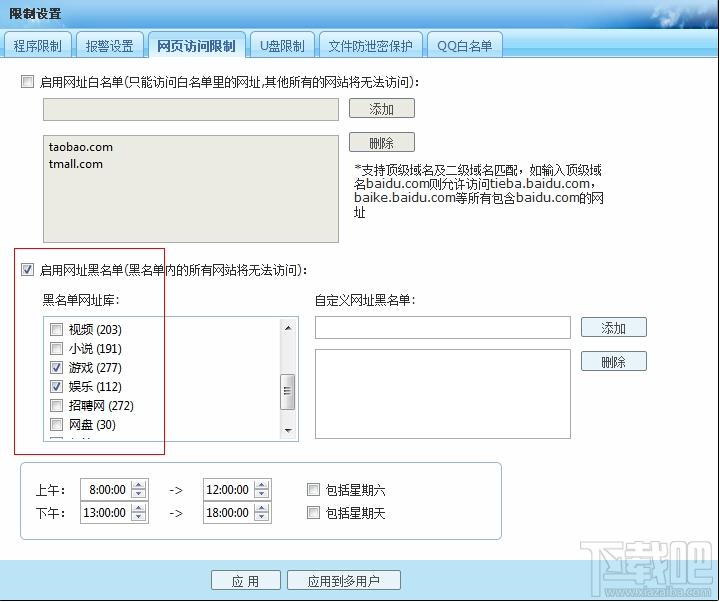Image resolution: width=720 pixels, height=602 pixels.
Task: Enable the 包括星期六 checkbox
Action: [x=313, y=489]
